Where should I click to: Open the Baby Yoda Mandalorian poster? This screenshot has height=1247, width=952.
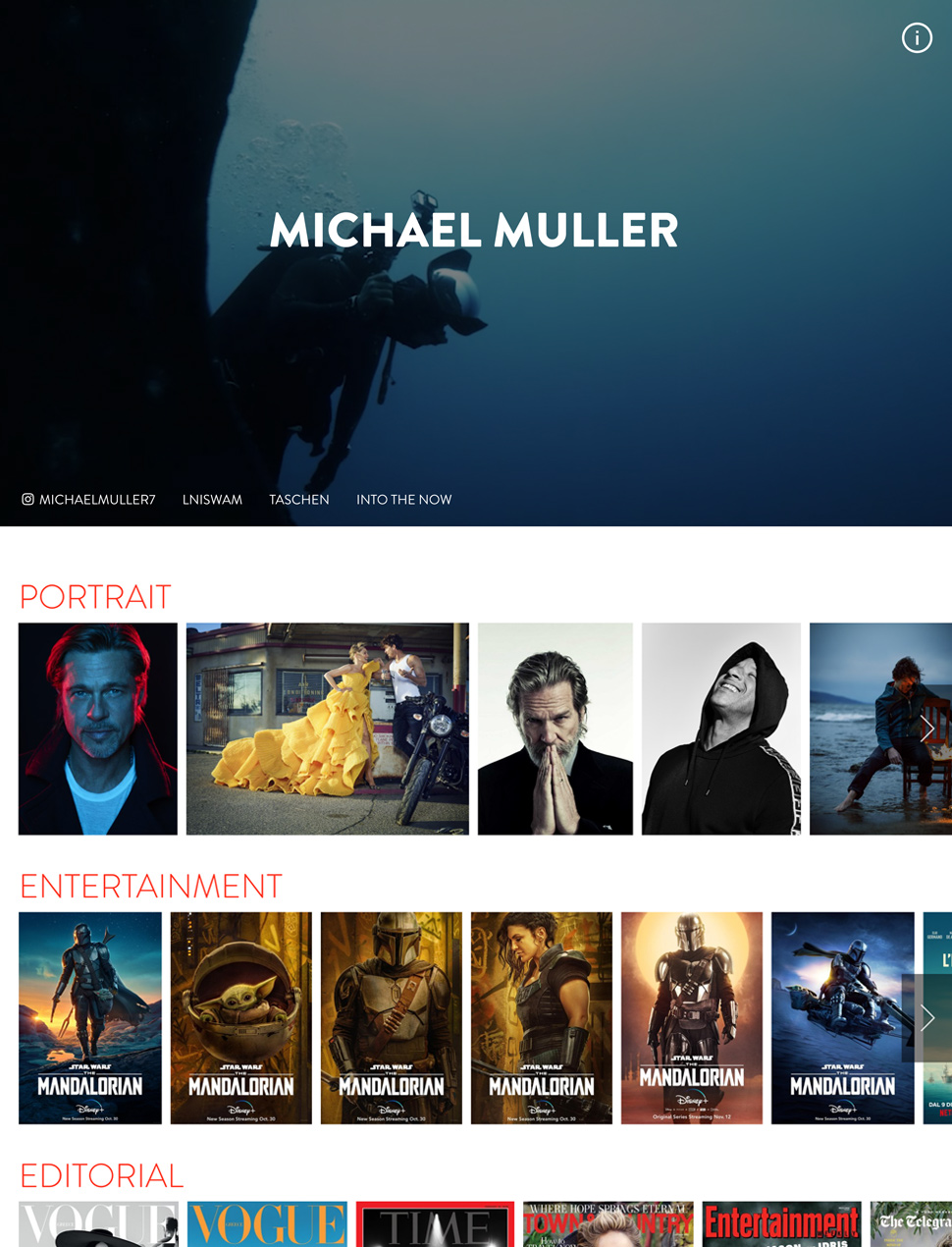coord(241,1018)
